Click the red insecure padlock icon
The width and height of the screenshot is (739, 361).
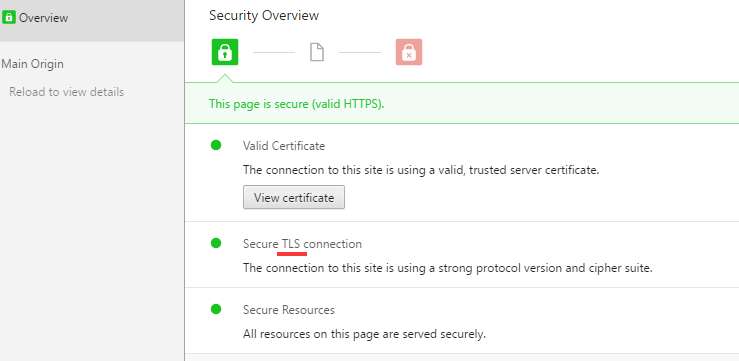(409, 52)
